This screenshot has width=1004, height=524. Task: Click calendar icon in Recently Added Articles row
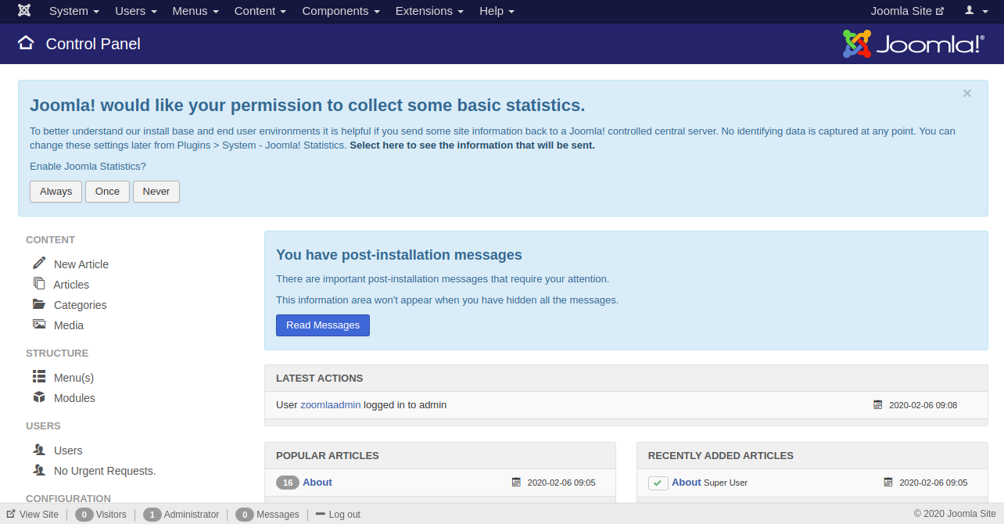click(x=888, y=482)
